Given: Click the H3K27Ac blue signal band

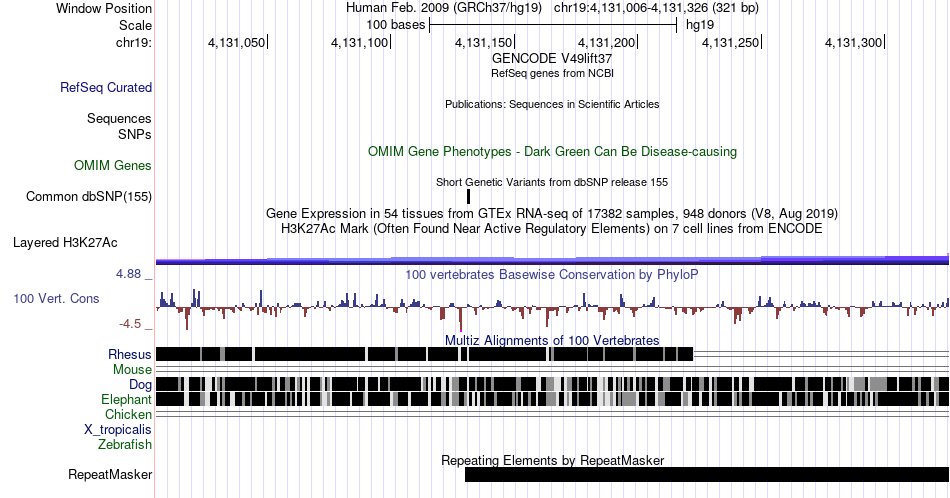Looking at the screenshot, I should (x=552, y=260).
